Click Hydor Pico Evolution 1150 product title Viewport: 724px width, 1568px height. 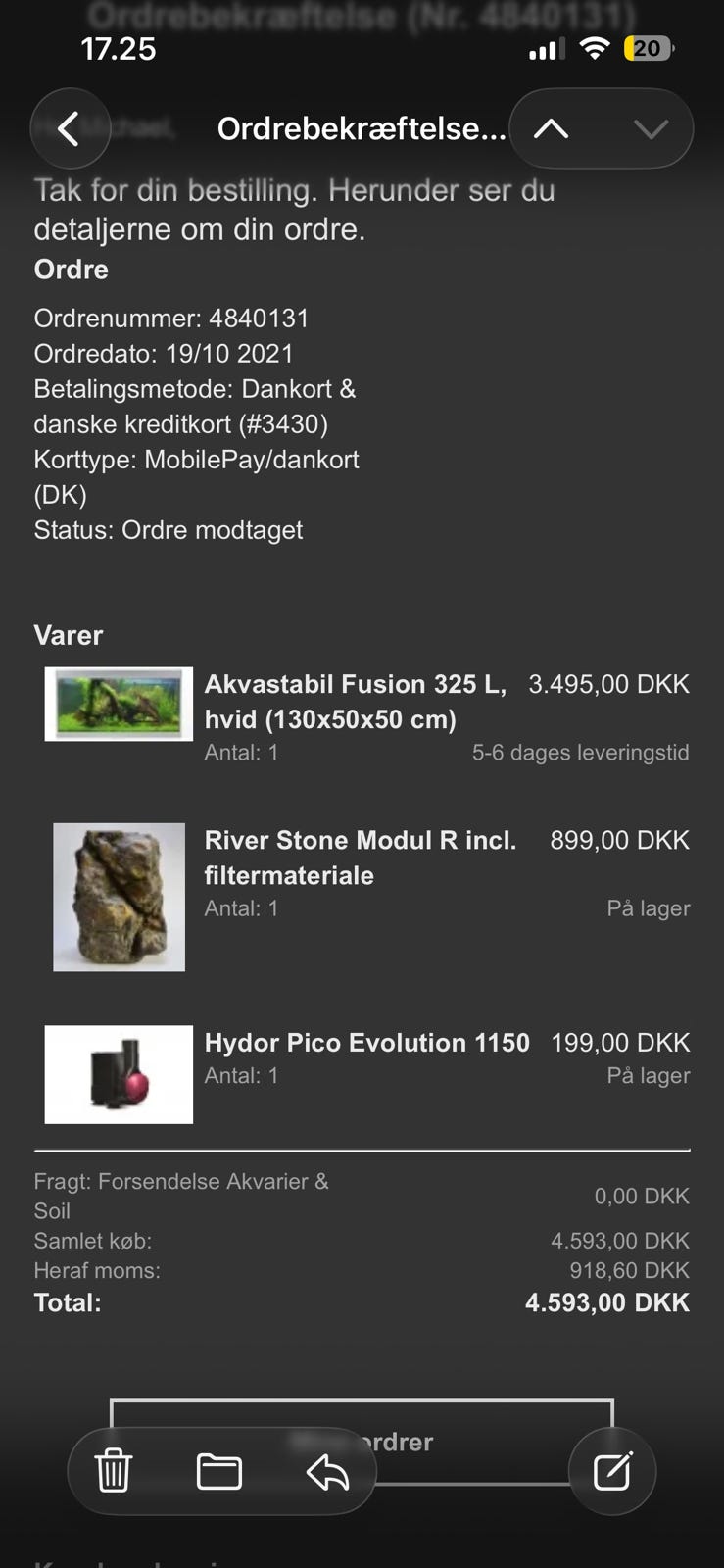[x=366, y=1042]
